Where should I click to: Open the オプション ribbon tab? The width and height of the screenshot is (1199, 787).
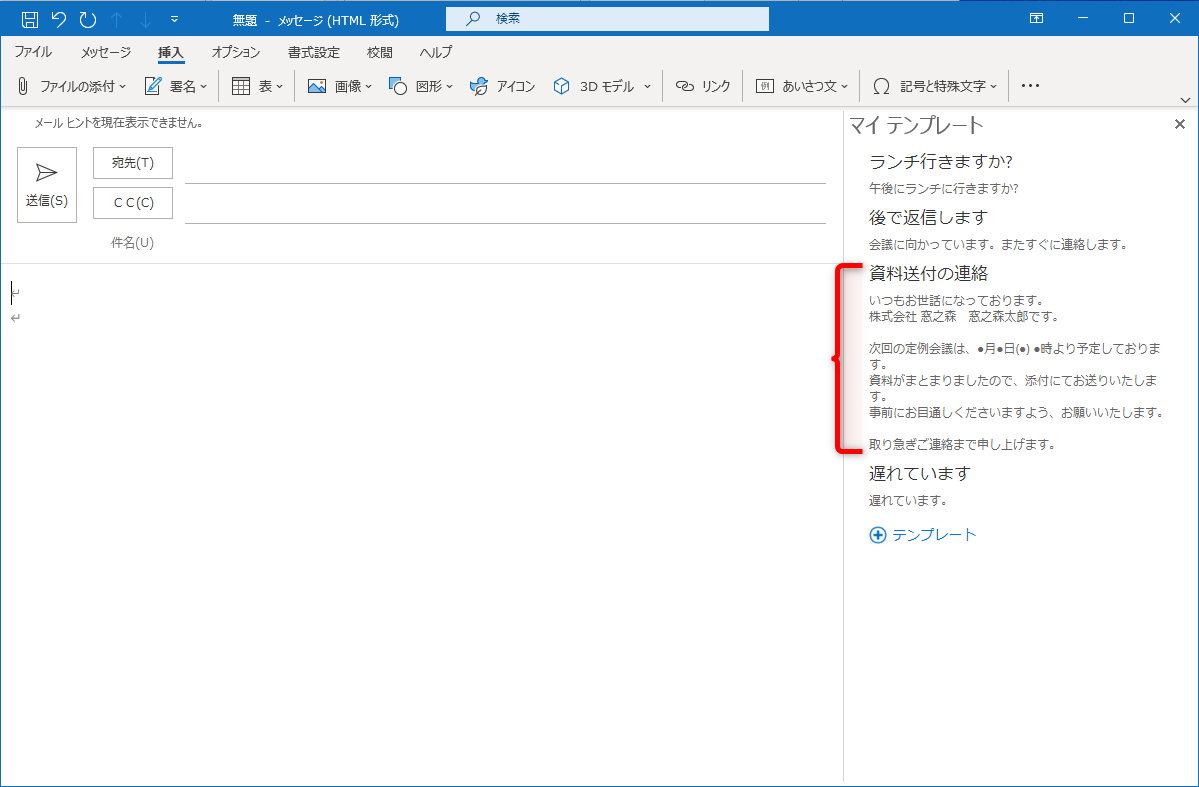[x=235, y=52]
